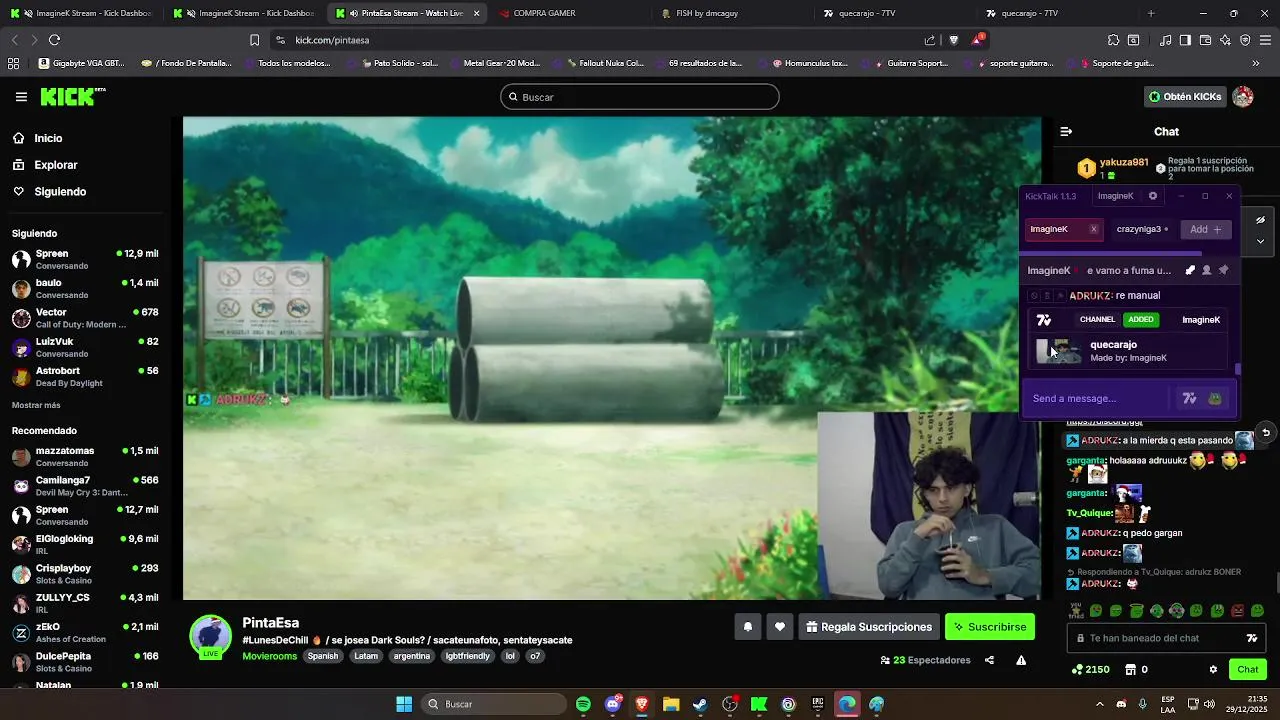1280x720 pixels.
Task: Click taskbar volume icon
Action: [x=1208, y=704]
